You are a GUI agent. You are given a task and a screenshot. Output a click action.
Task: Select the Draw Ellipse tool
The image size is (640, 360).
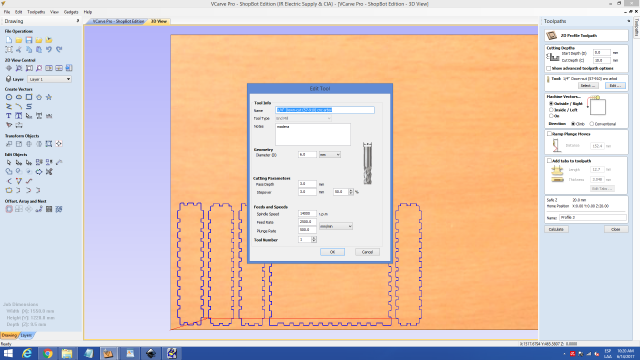point(19,97)
